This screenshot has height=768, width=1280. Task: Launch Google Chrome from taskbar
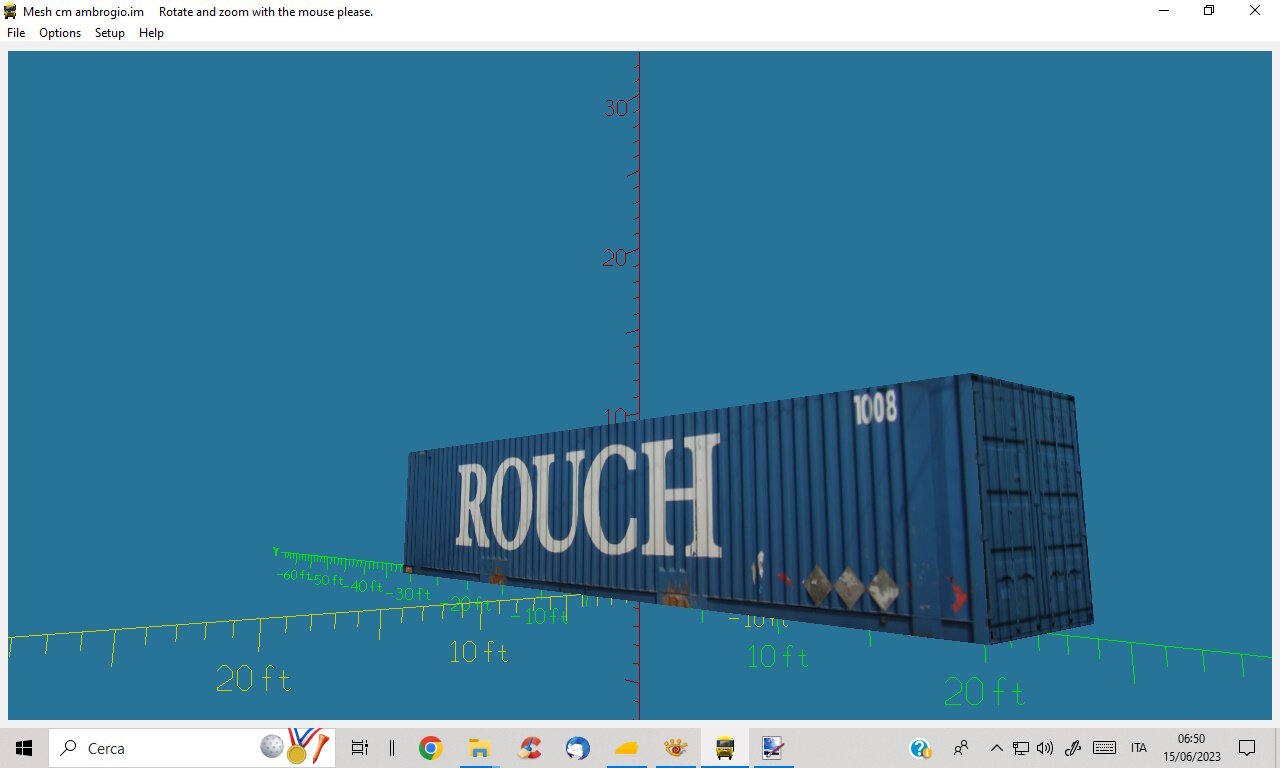[431, 748]
